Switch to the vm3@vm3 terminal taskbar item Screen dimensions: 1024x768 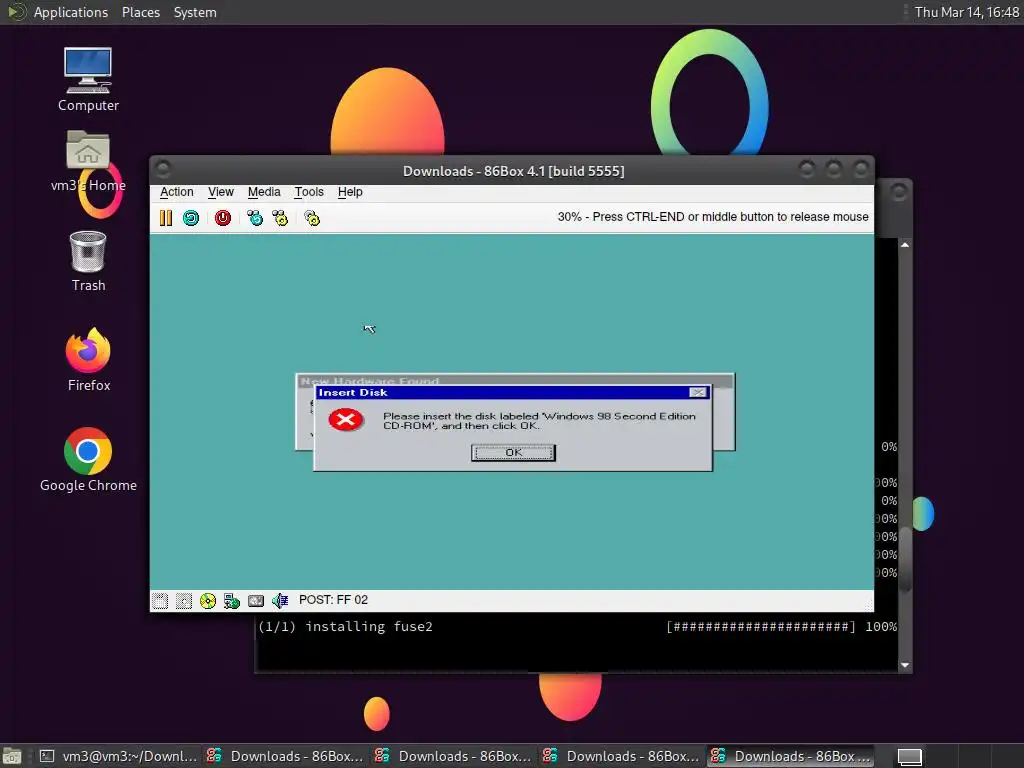[118, 757]
